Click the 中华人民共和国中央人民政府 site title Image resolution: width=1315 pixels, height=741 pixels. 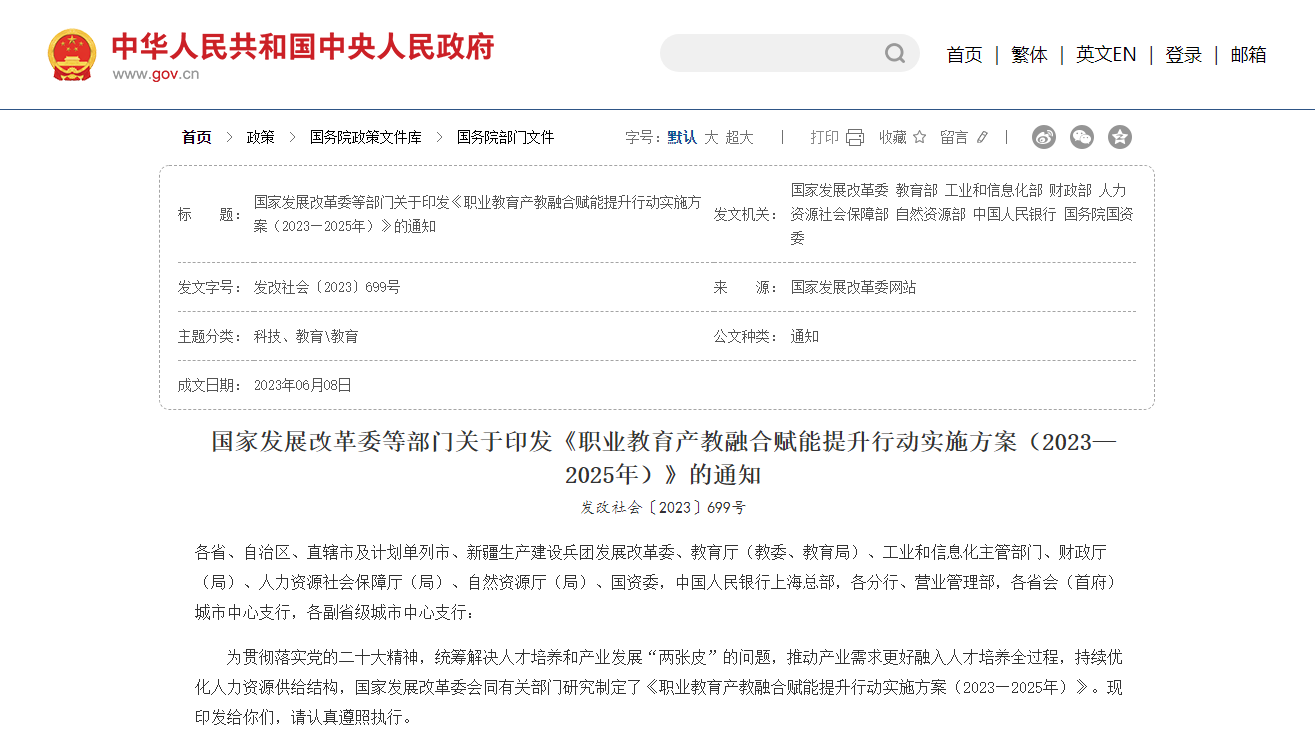point(303,46)
